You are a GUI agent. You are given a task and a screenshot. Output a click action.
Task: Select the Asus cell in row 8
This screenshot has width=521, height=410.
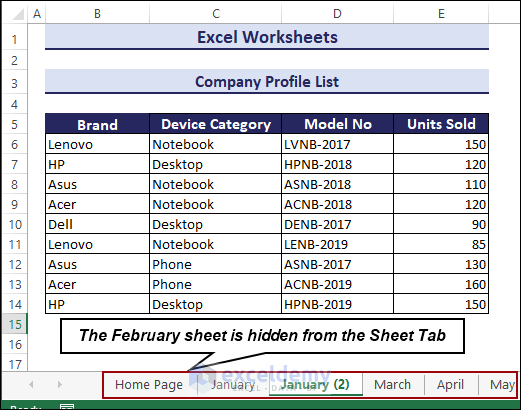(x=97, y=184)
